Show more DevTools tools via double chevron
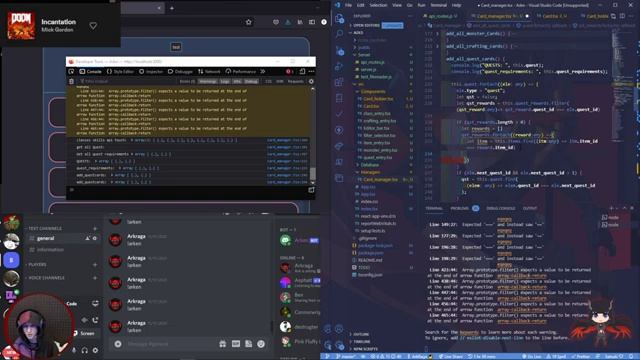640x360 pixels. [x=263, y=71]
